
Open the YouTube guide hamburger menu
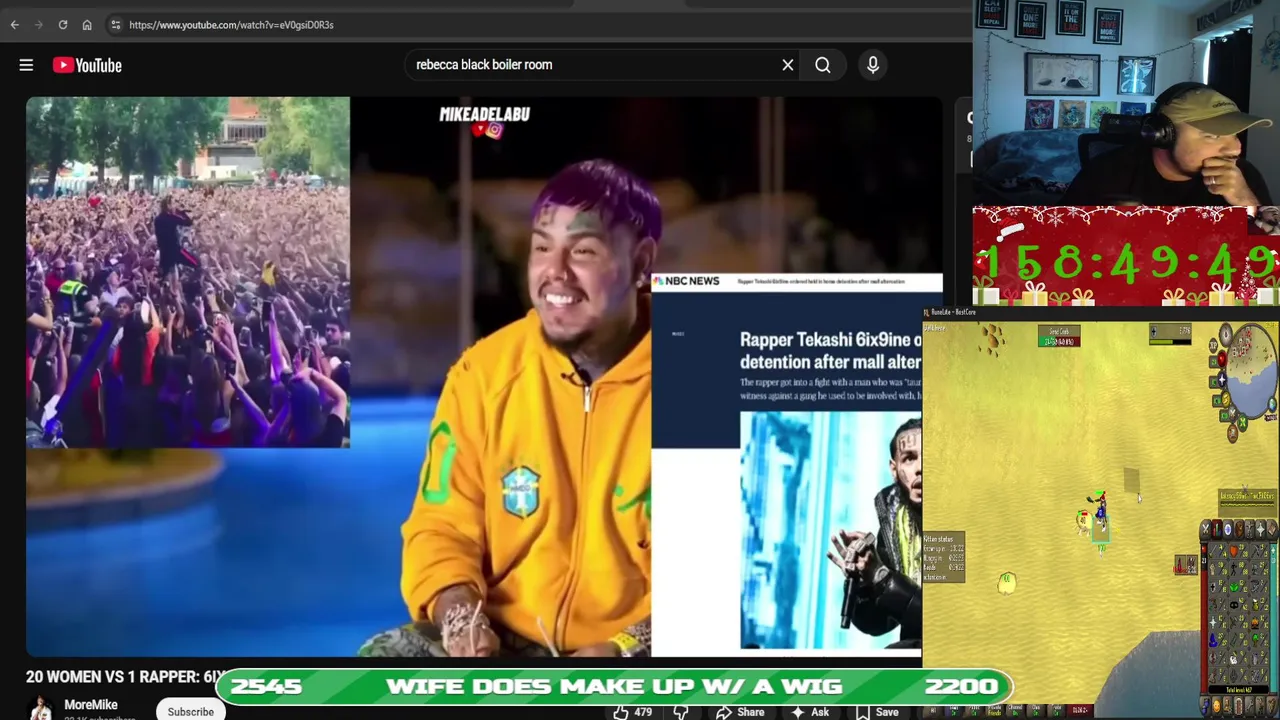(26, 65)
